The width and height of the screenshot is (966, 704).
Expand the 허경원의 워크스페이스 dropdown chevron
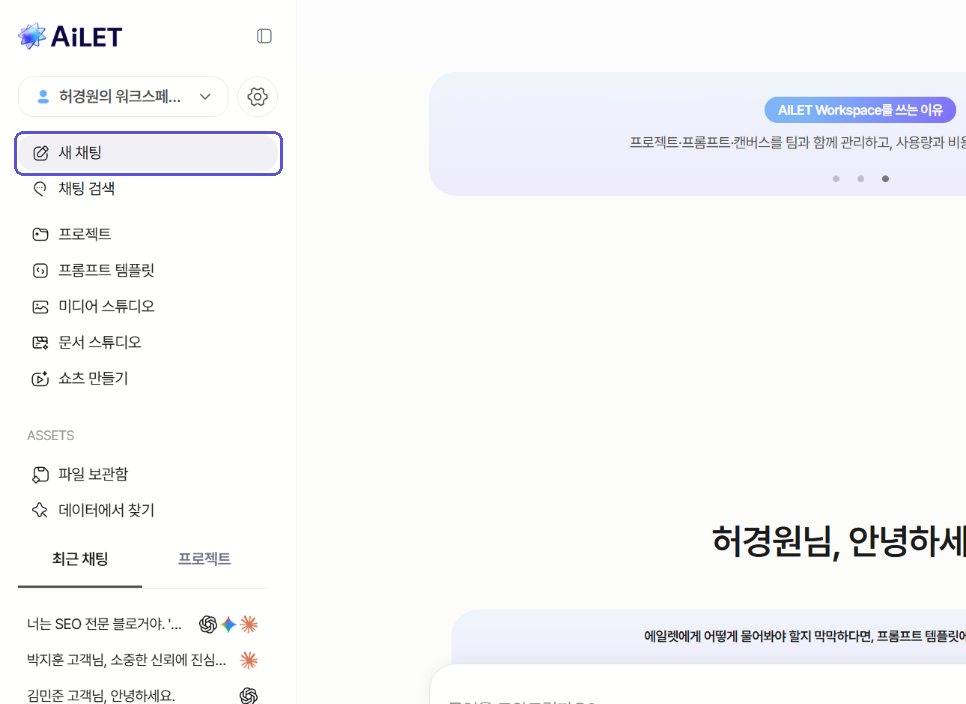205,97
